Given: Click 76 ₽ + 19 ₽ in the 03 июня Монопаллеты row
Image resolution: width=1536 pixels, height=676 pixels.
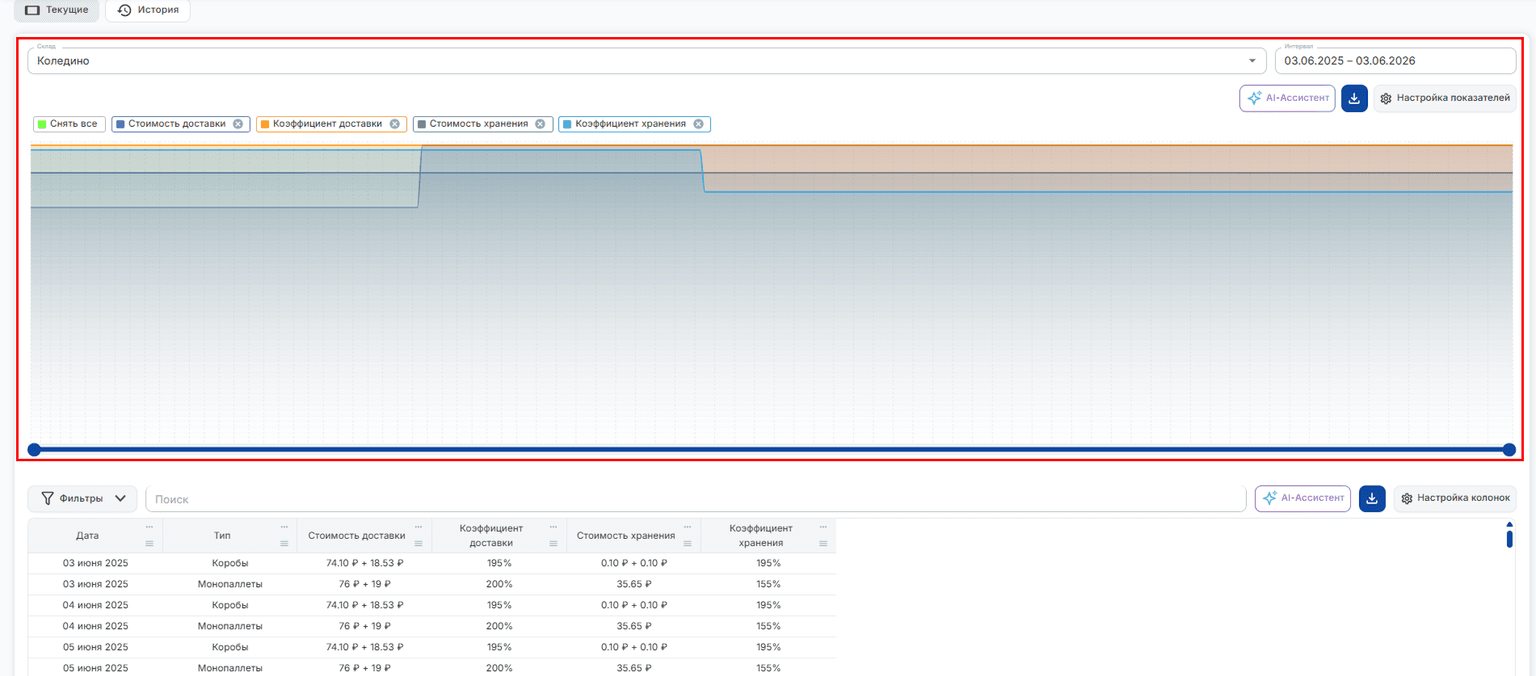Looking at the screenshot, I should 365,584.
